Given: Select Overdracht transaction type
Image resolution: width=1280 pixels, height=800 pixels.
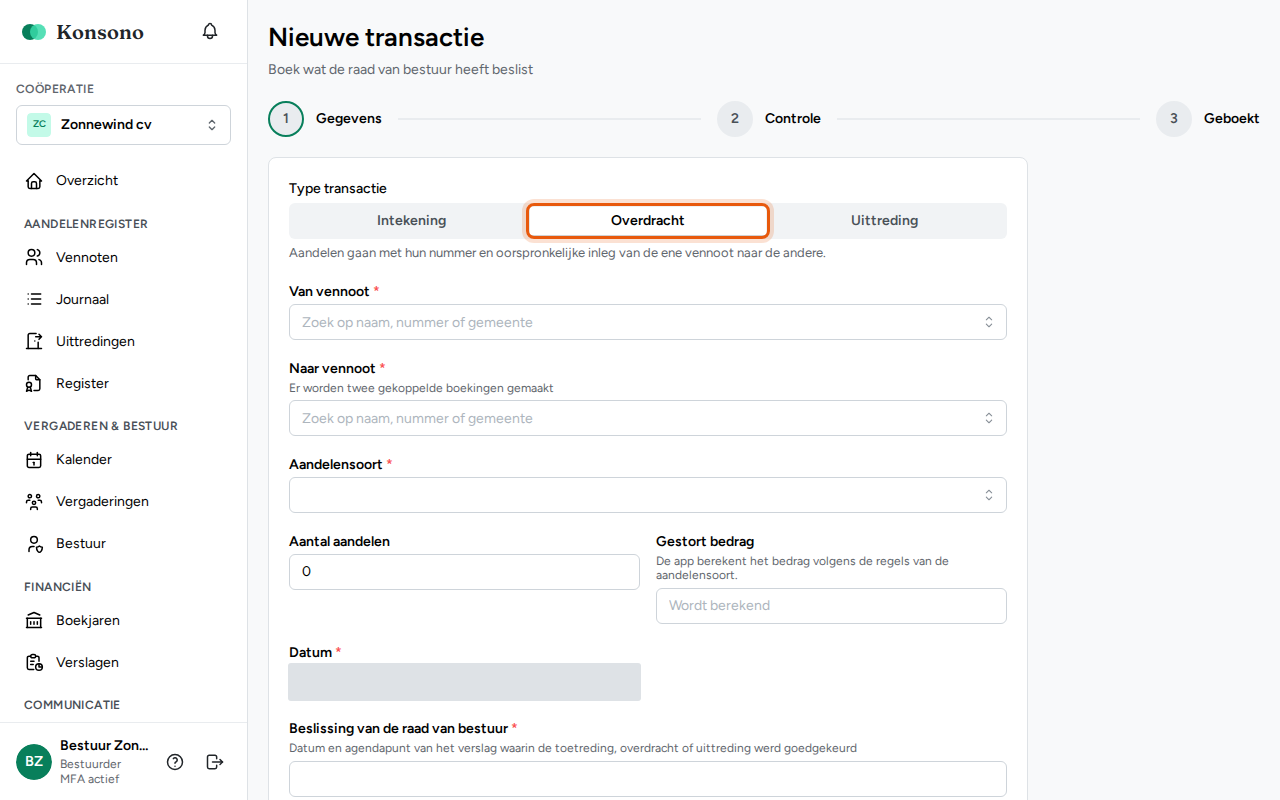Looking at the screenshot, I should pos(648,221).
